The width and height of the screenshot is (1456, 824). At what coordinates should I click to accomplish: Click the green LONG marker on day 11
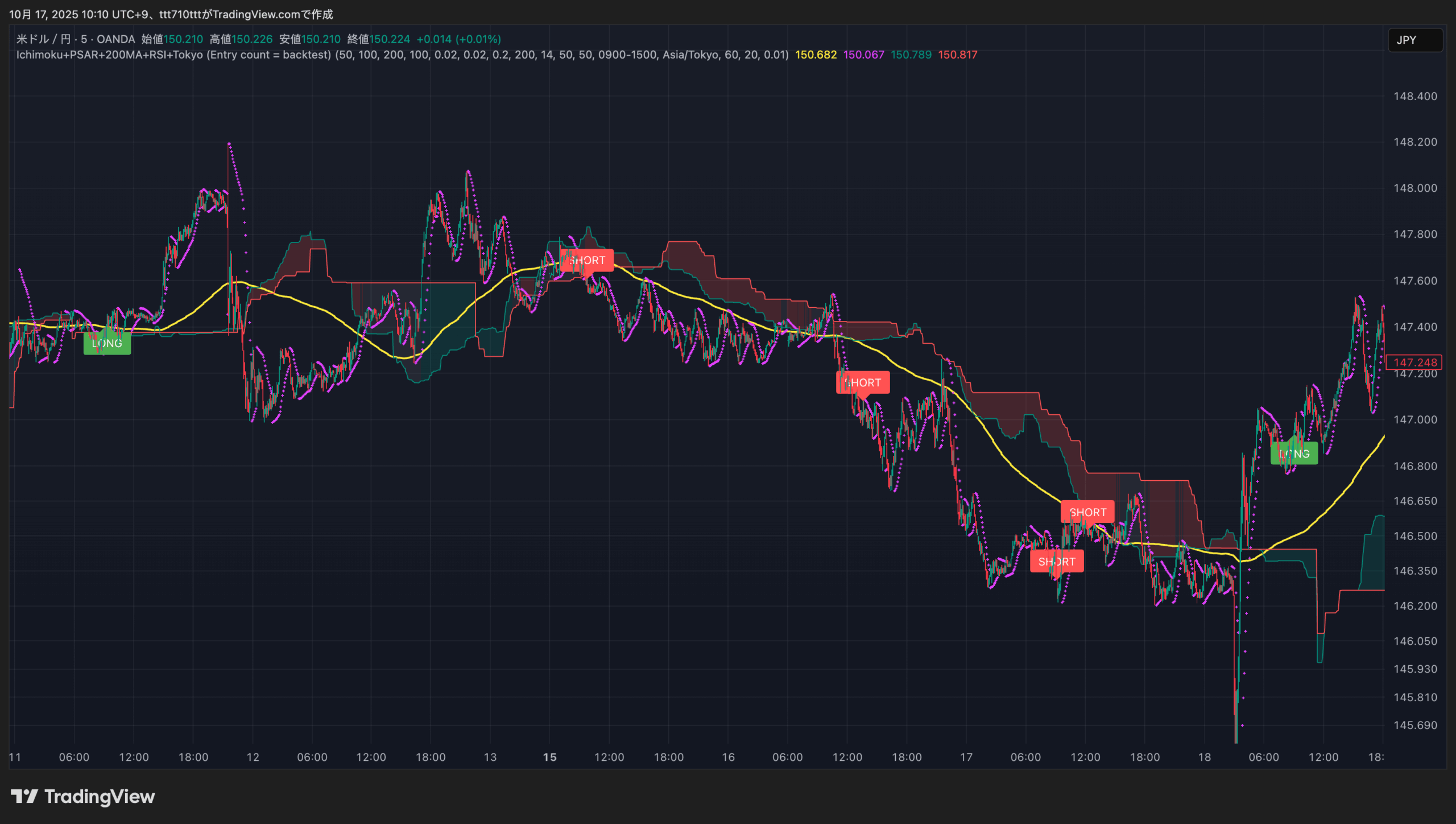[x=107, y=344]
